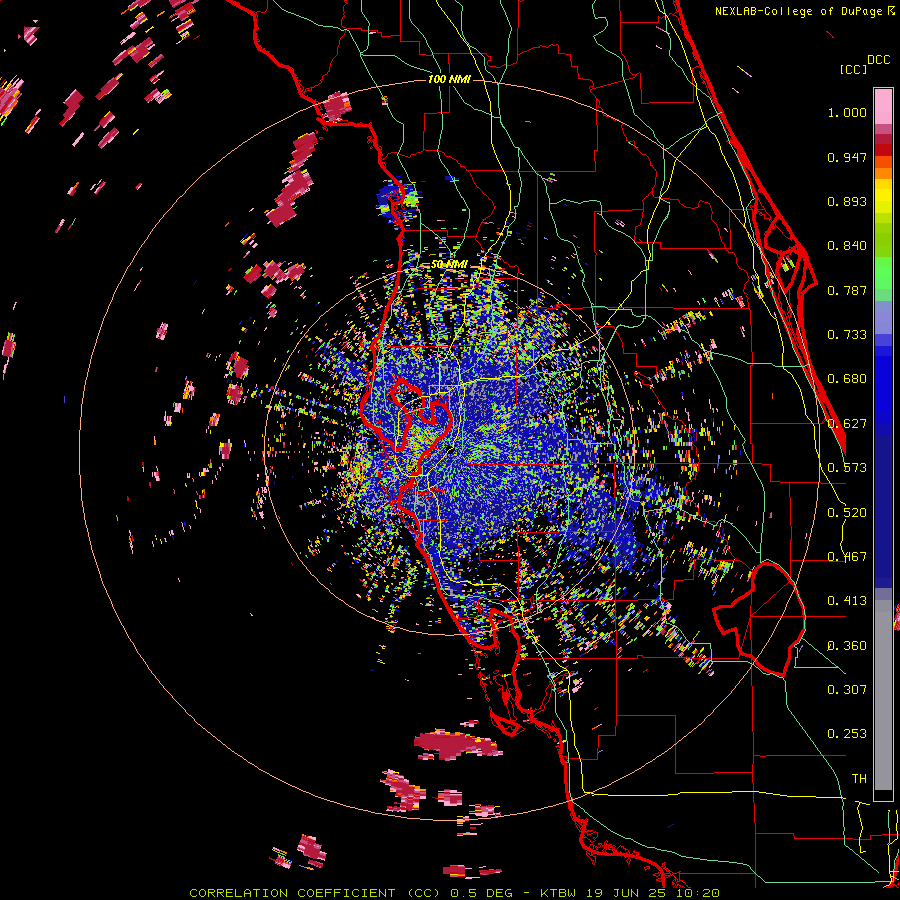The image size is (900, 900).
Task: Pick the gray band on the color bar
Action: [x=883, y=695]
